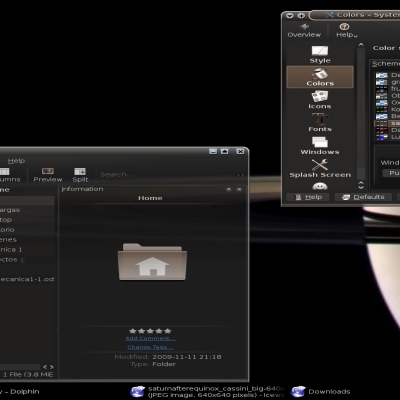This screenshot has height=400, width=400.
Task: Click the right scroll arrow in Dolphin file view
Action: 52,367
